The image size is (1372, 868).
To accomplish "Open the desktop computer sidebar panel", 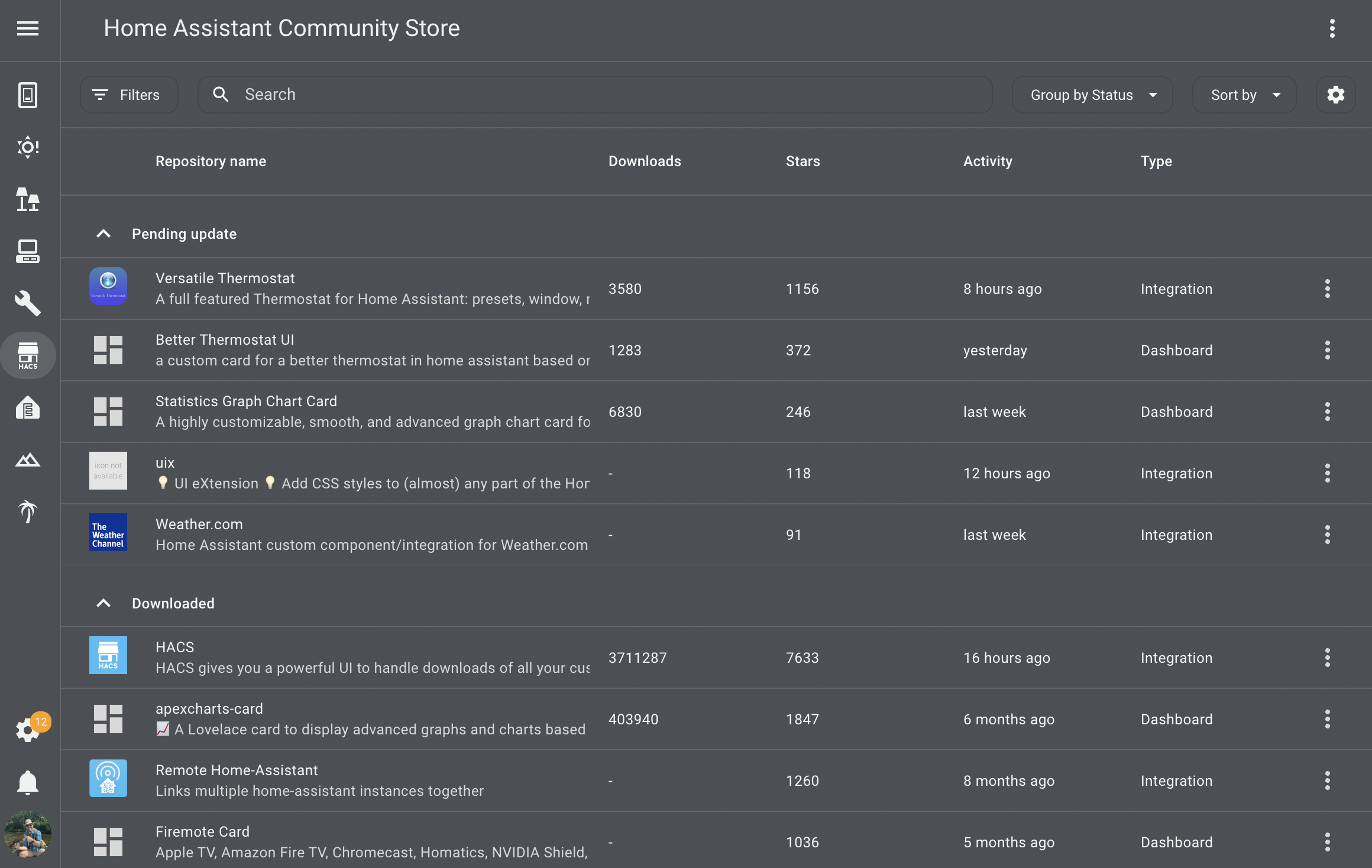I will (28, 251).
